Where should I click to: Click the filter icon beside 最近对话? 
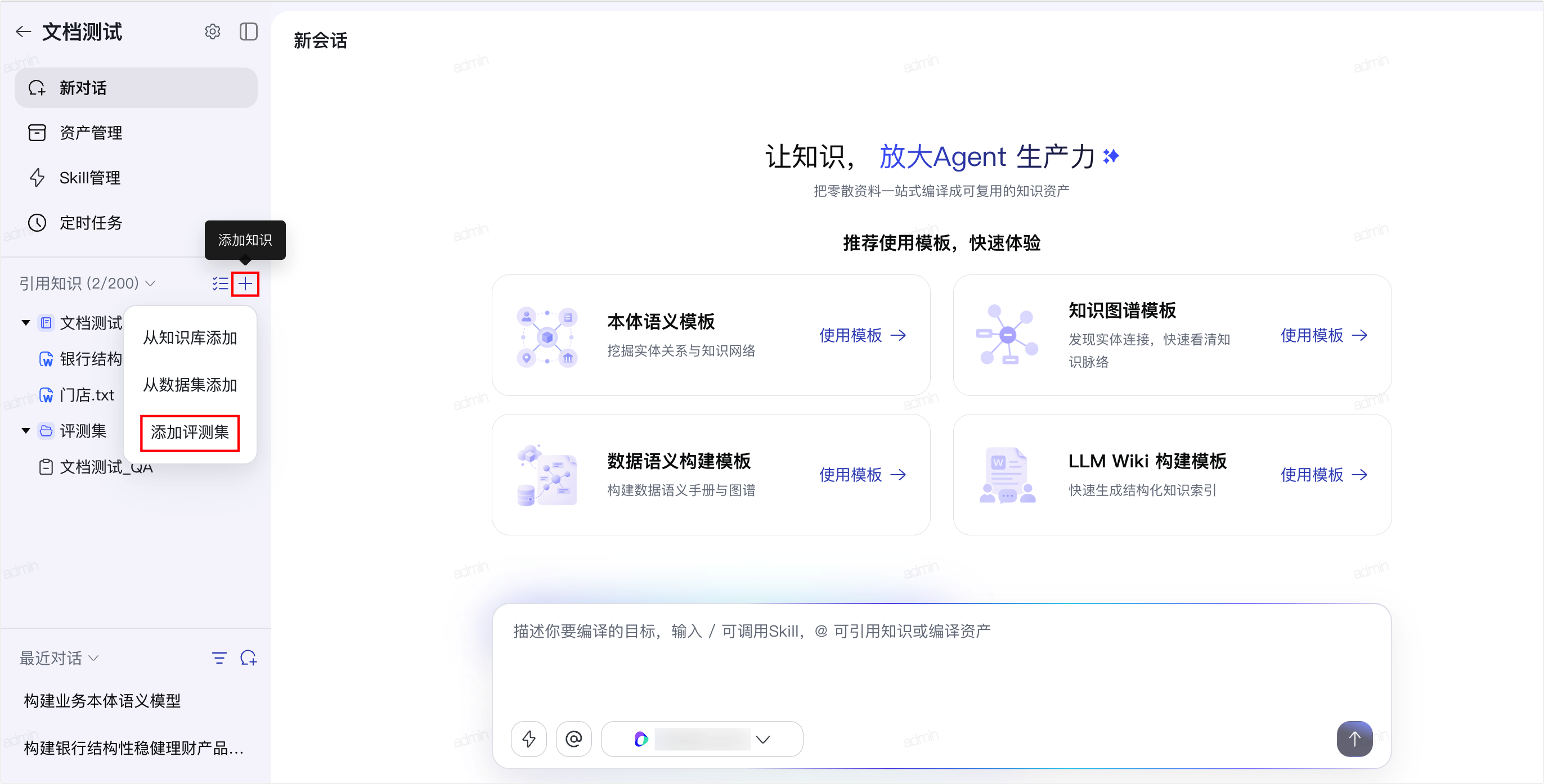(219, 658)
